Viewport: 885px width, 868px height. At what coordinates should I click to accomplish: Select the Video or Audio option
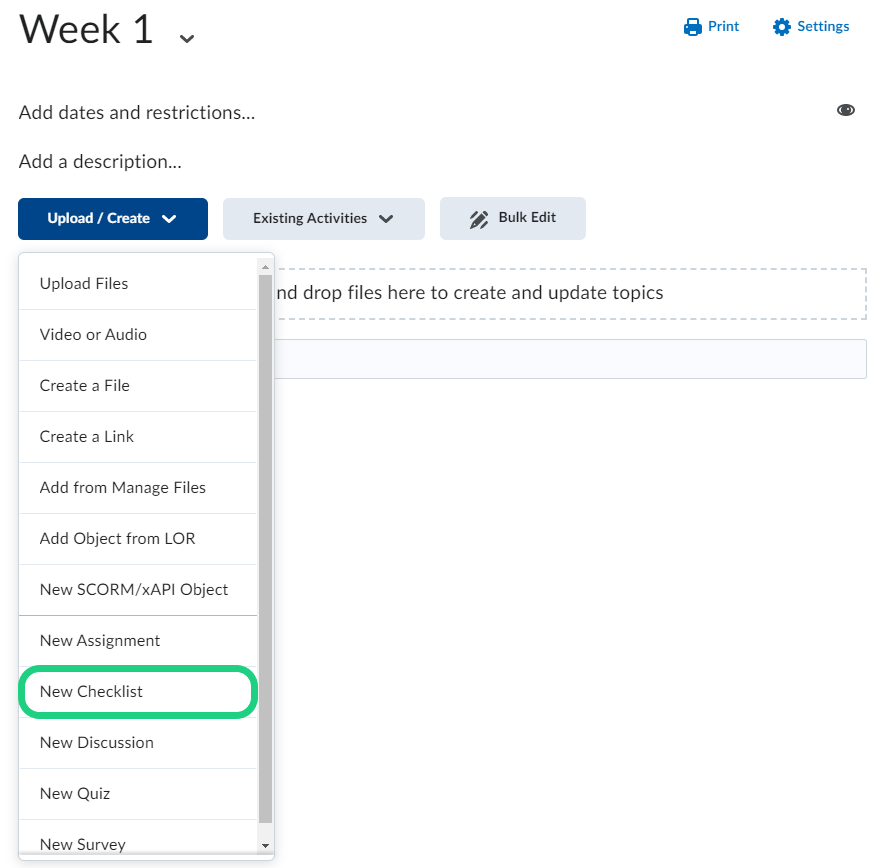[x=93, y=335]
